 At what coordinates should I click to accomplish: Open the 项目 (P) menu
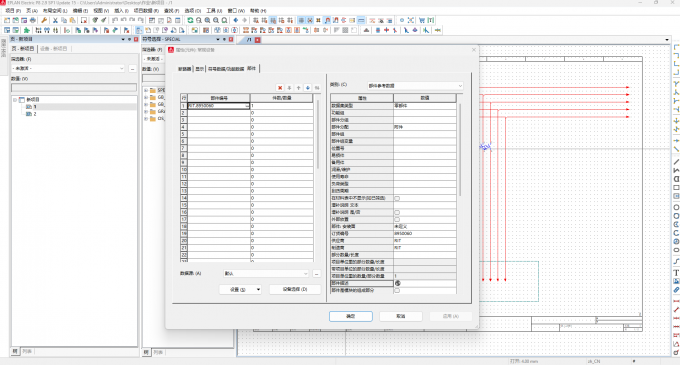click(x=13, y=10)
